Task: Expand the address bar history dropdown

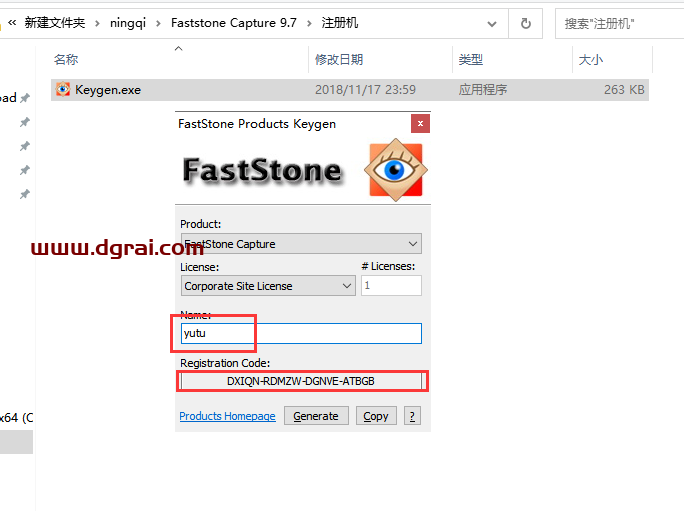Action: [492, 24]
